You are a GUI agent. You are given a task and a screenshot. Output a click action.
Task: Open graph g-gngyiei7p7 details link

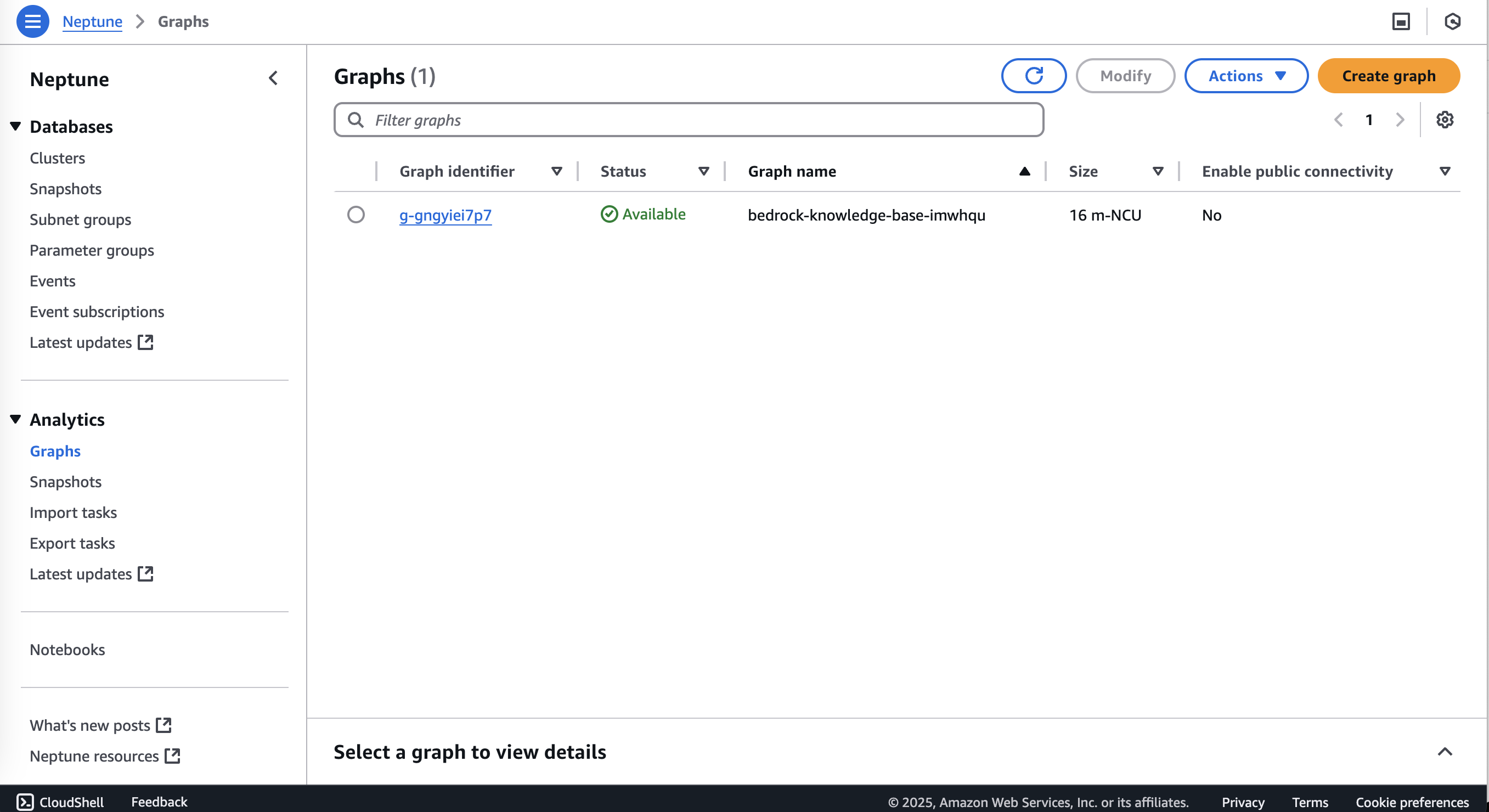click(445, 215)
